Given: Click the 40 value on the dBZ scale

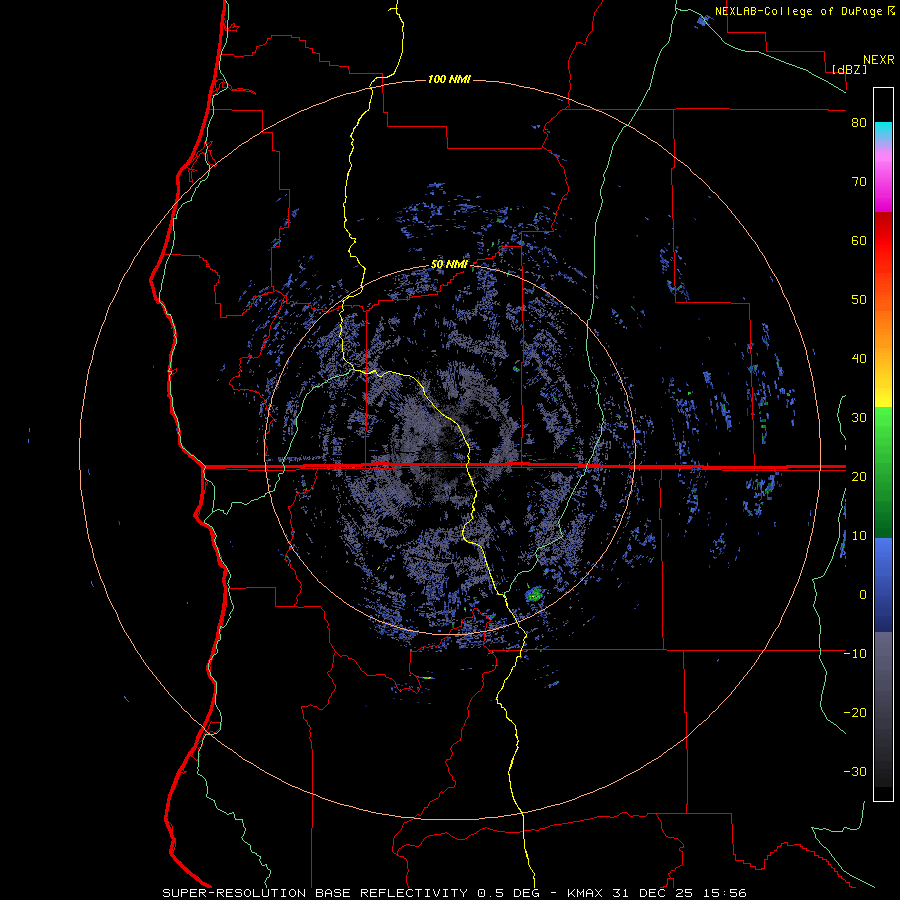Looking at the screenshot, I should pyautogui.click(x=859, y=359).
